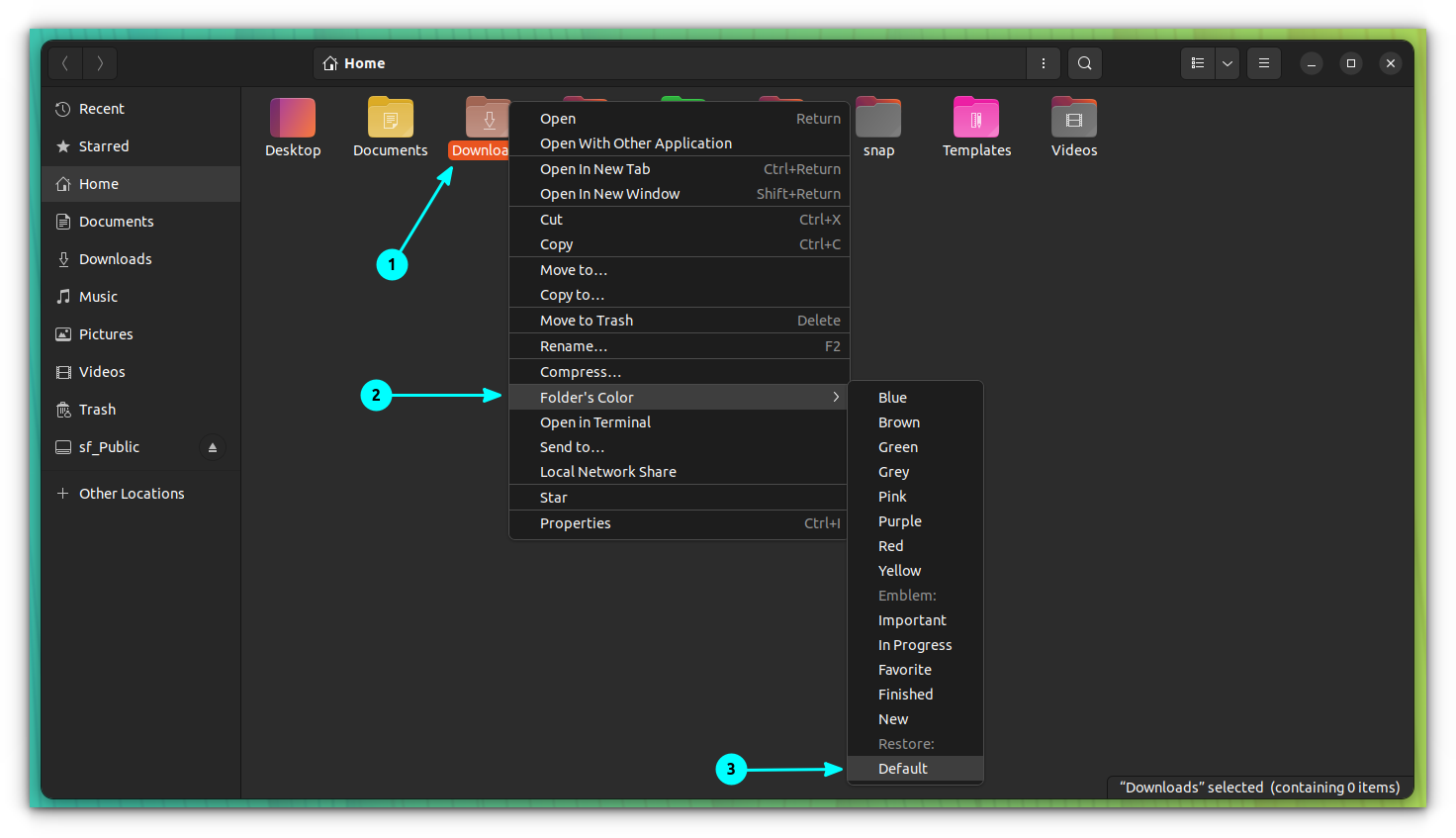
Task: Click the search icon in the header bar
Action: click(x=1084, y=62)
